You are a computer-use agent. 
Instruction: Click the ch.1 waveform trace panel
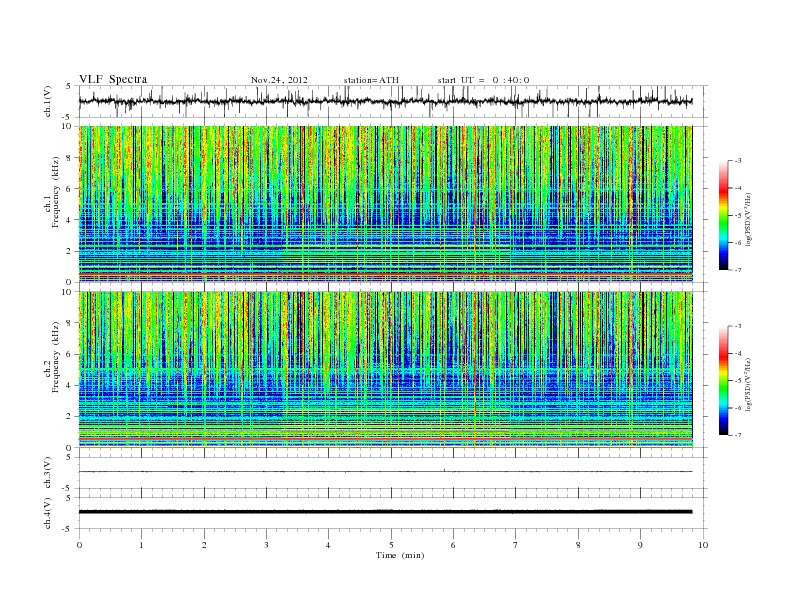[x=393, y=101]
